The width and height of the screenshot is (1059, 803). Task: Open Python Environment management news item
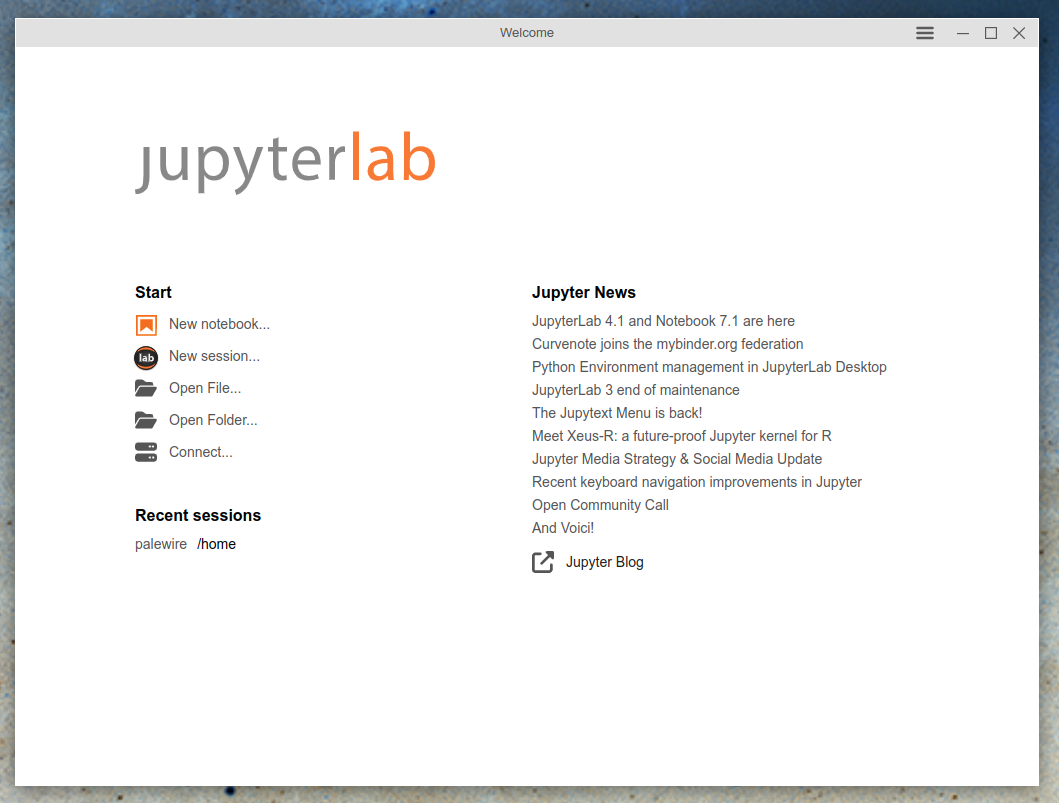click(709, 367)
